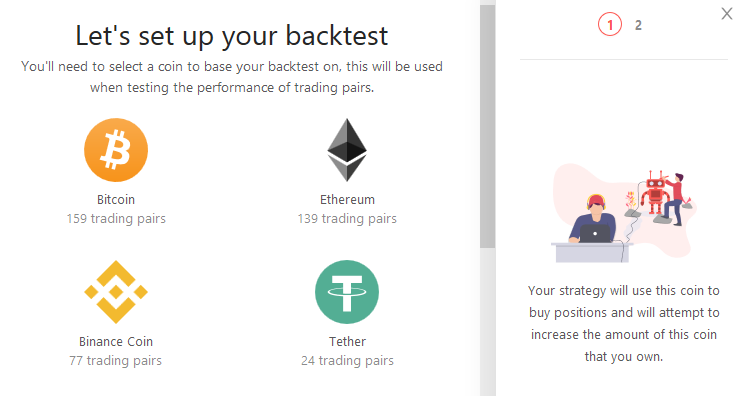Go to step 1 circle indicator
The height and width of the screenshot is (396, 738).
point(610,24)
